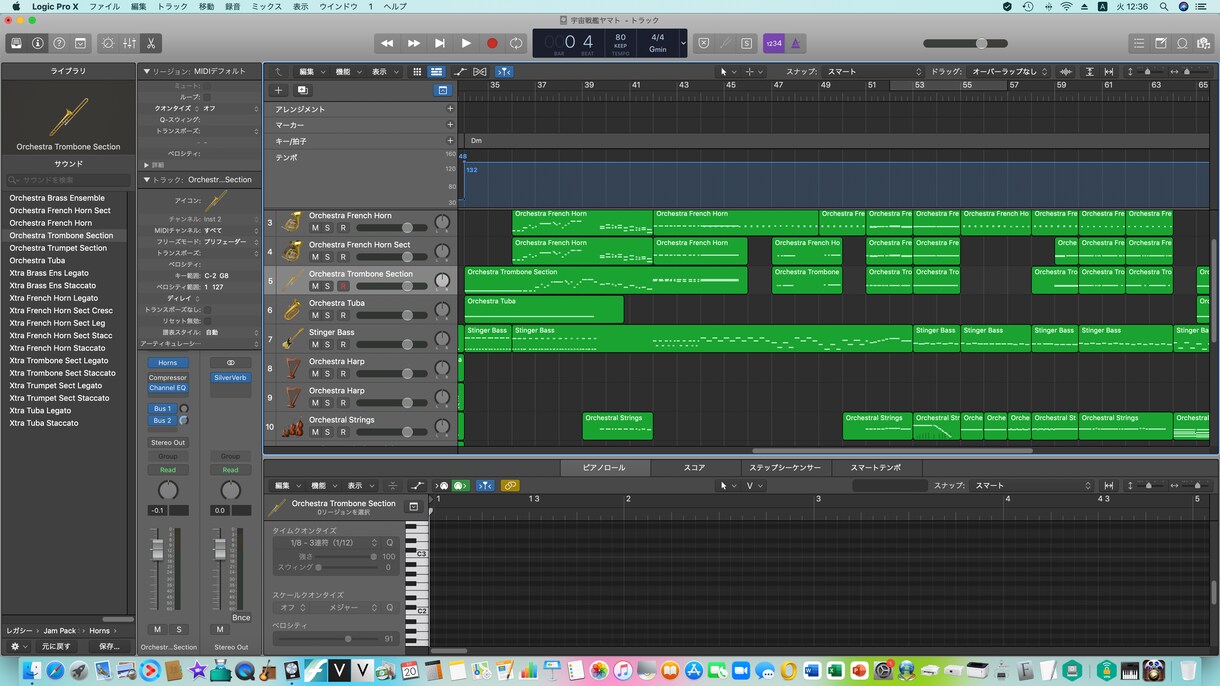Open the Loop Browser icon
The width and height of the screenshot is (1220, 686).
[1182, 43]
